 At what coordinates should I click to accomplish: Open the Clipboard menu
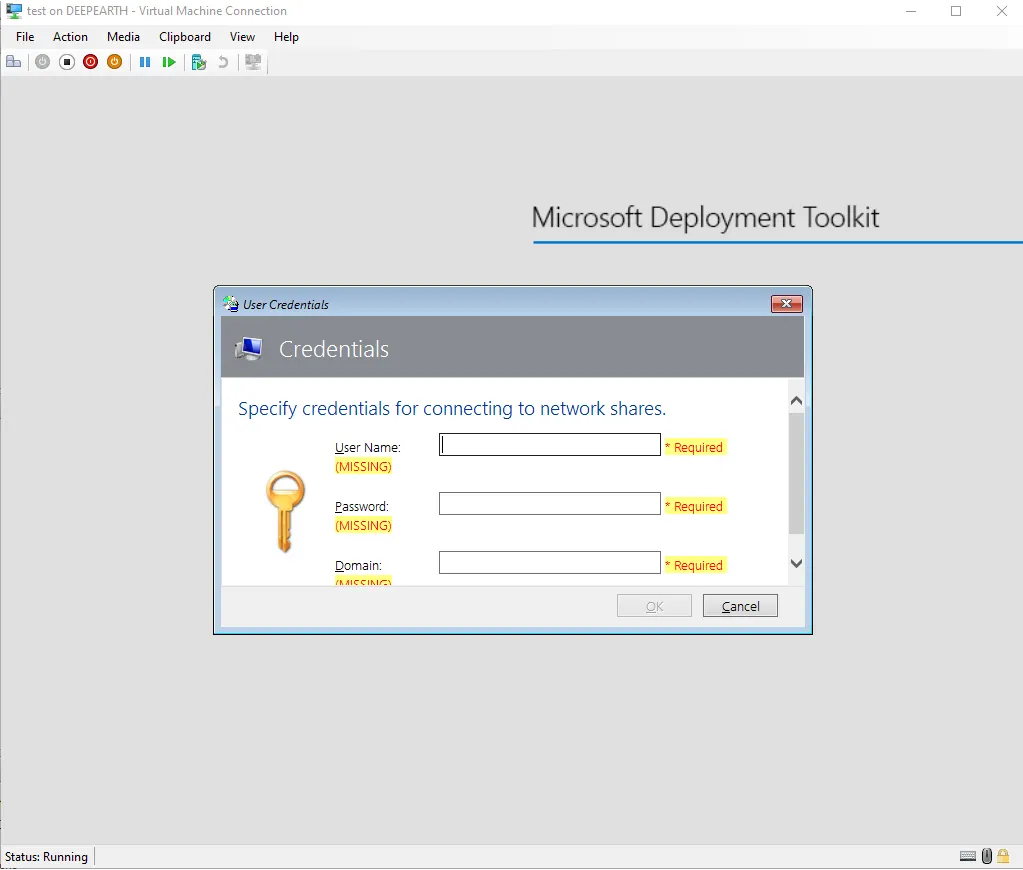tap(185, 37)
